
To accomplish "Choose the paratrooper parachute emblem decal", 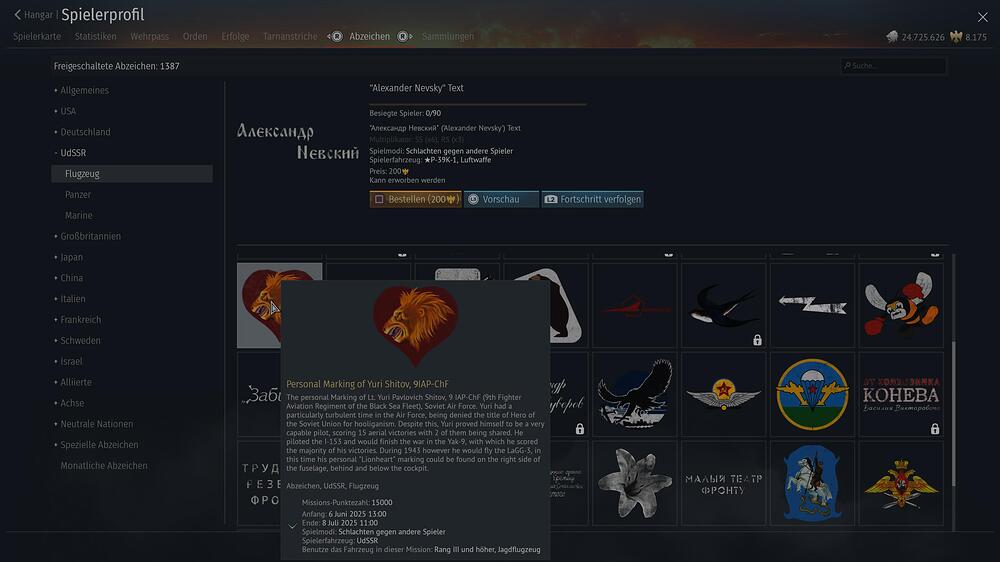I will pyautogui.click(x=812, y=394).
